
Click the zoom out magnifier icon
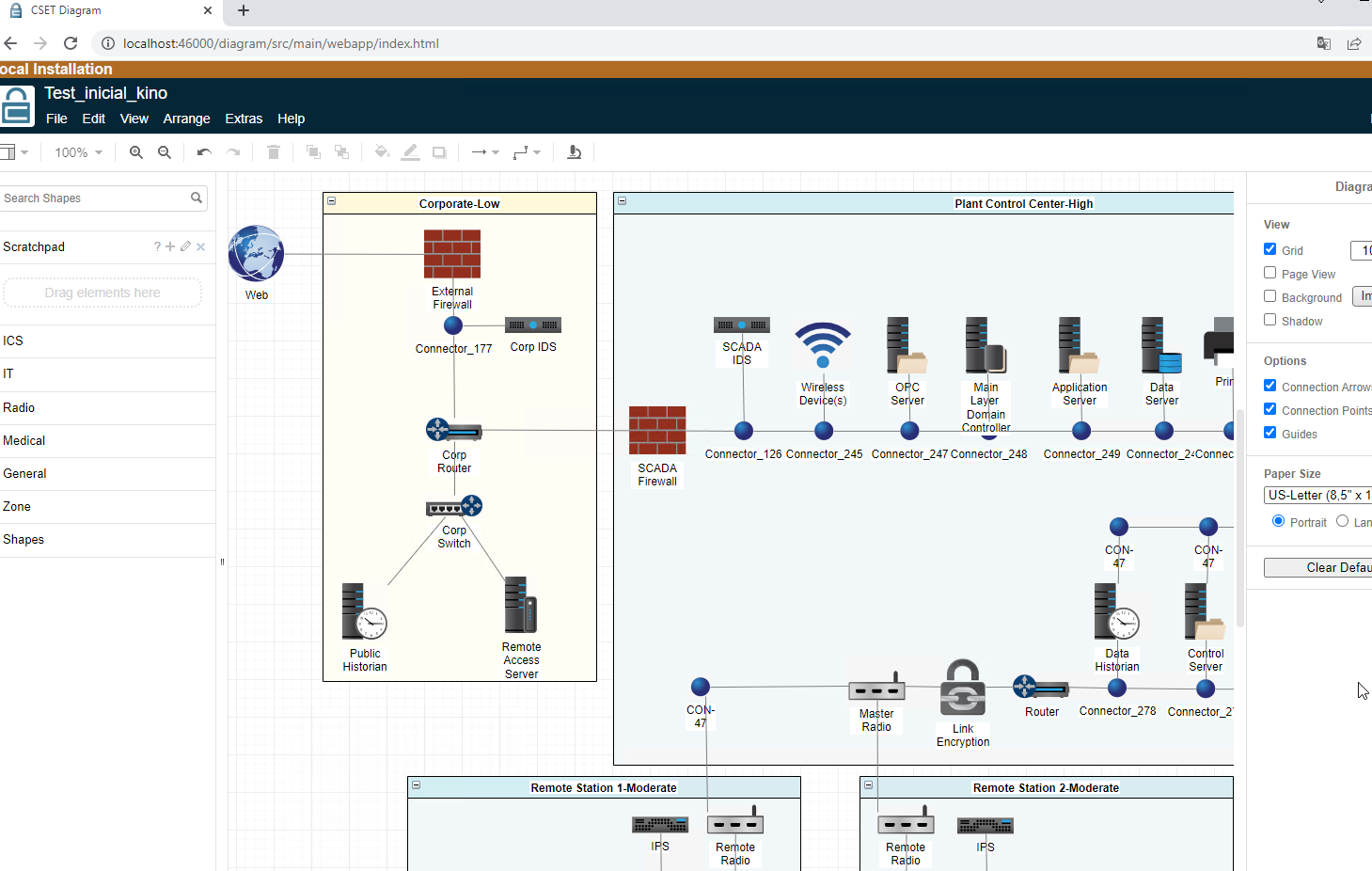[x=165, y=152]
